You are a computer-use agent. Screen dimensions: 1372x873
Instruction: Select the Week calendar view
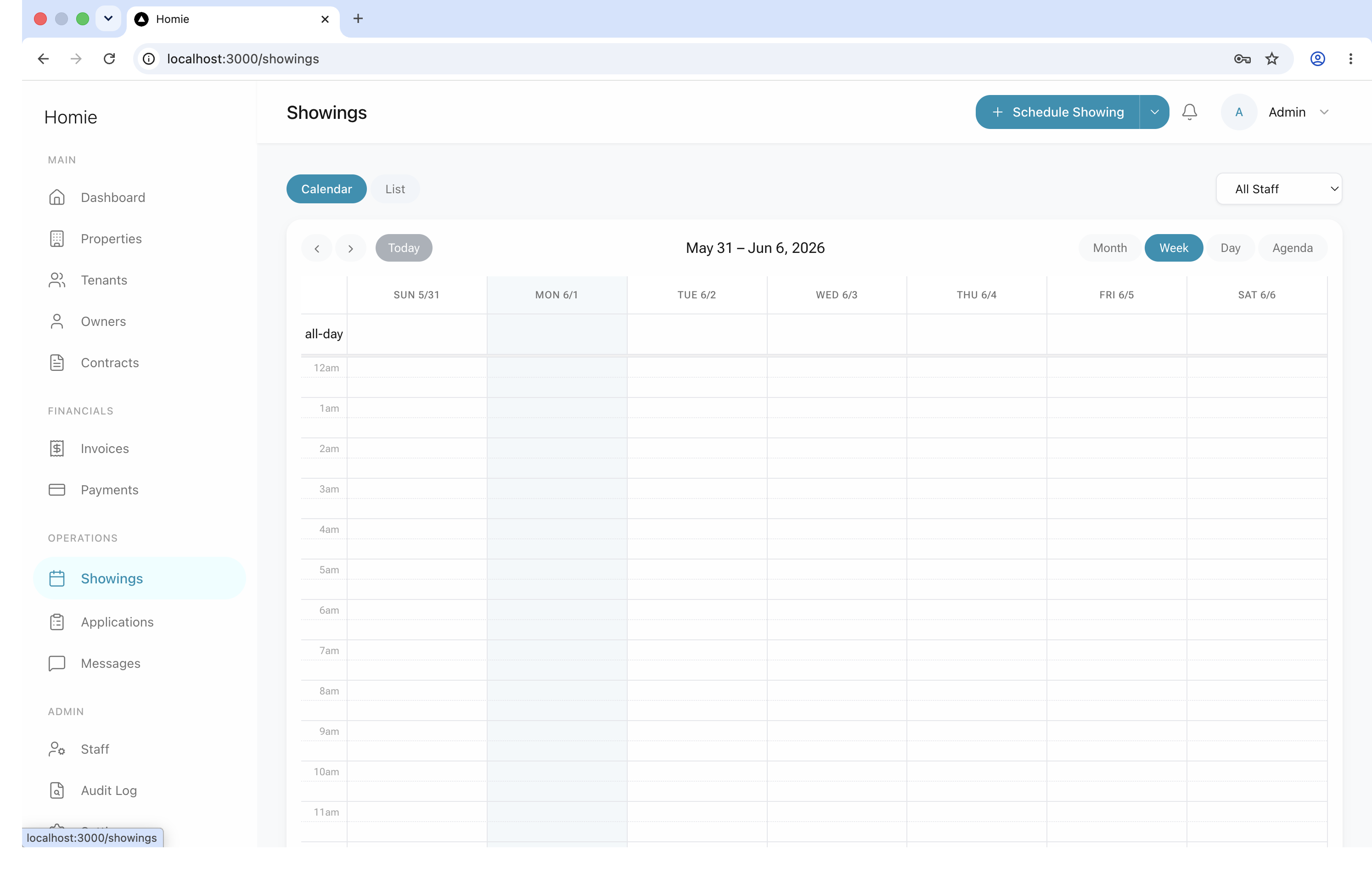[x=1174, y=248]
